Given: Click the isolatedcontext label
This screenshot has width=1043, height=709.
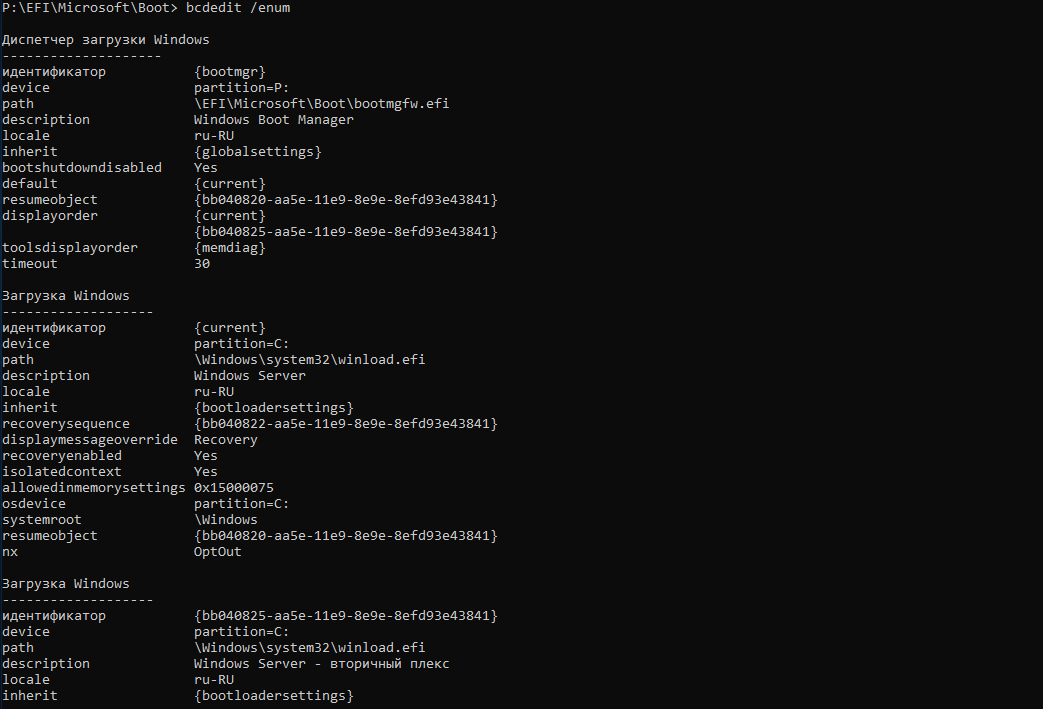Looking at the screenshot, I should click(x=62, y=472).
